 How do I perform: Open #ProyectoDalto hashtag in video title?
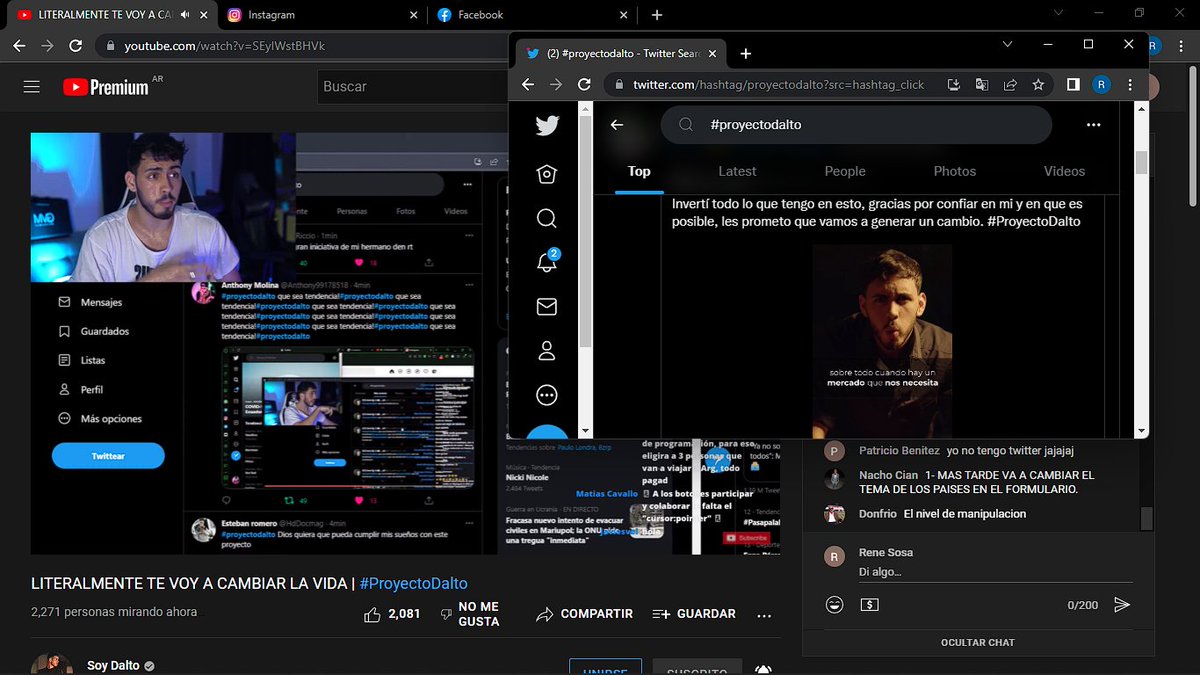(x=413, y=583)
